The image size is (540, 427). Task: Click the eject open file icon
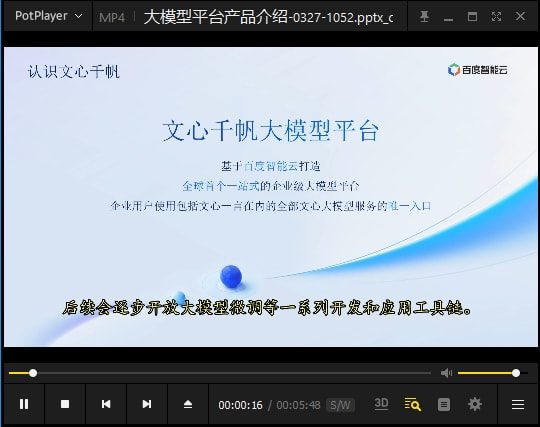point(188,404)
